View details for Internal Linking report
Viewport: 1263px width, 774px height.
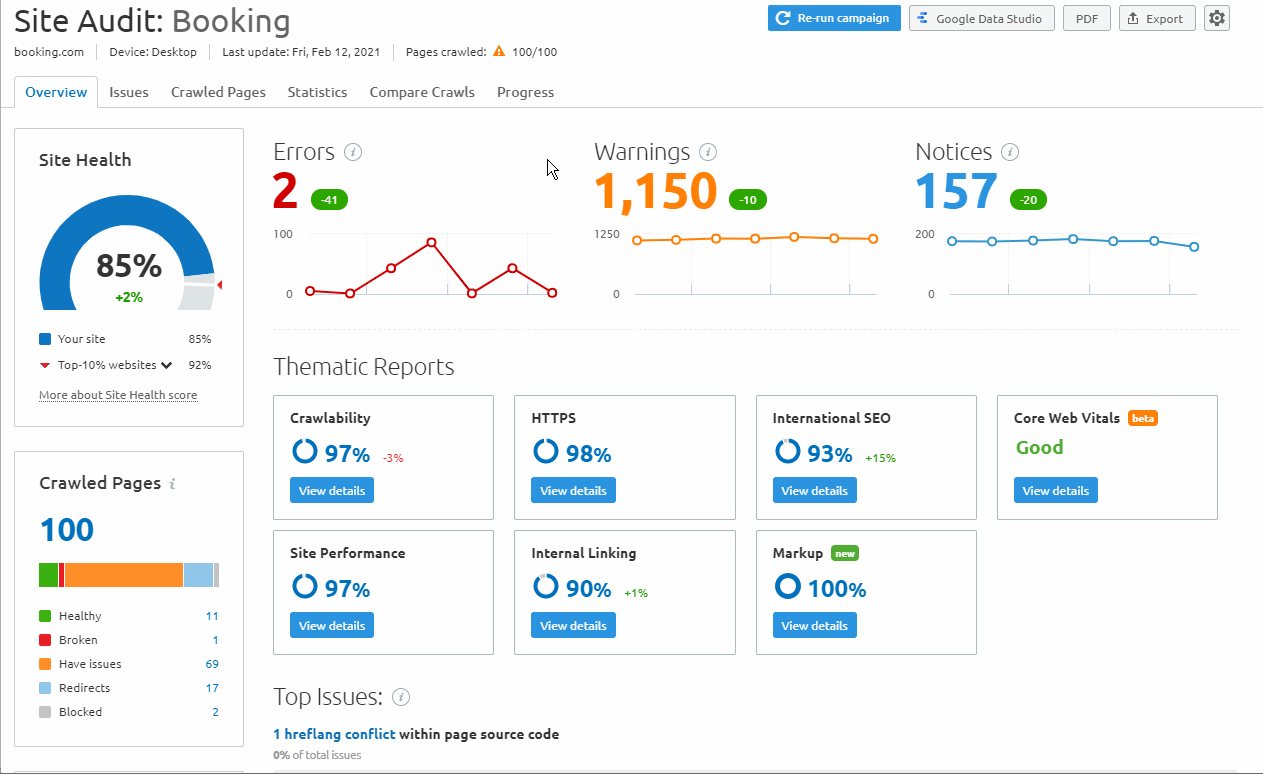[573, 626]
